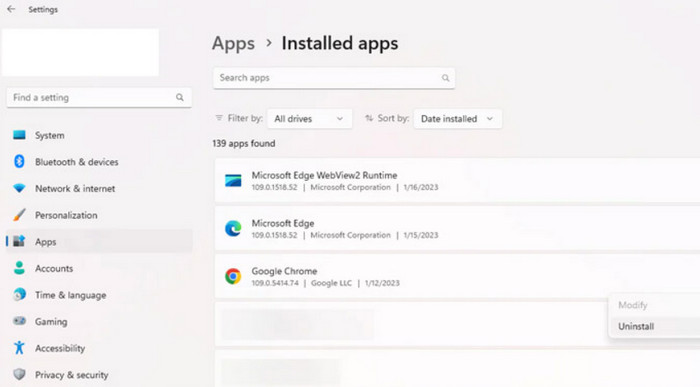Viewport: 700px width, 387px height.
Task: Click the sort arrows icon
Action: (x=369, y=118)
